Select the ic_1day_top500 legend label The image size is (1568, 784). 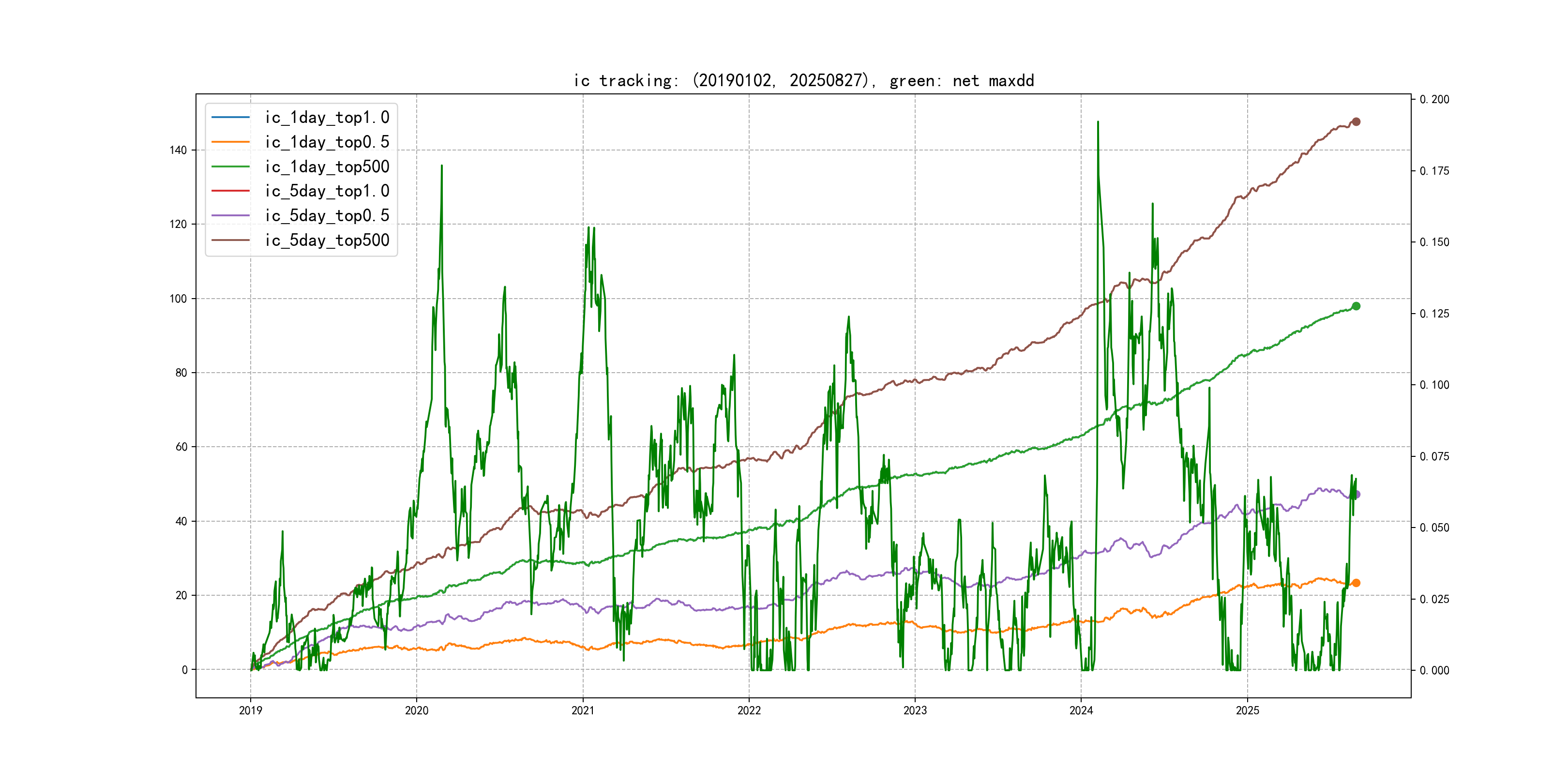pyautogui.click(x=327, y=167)
